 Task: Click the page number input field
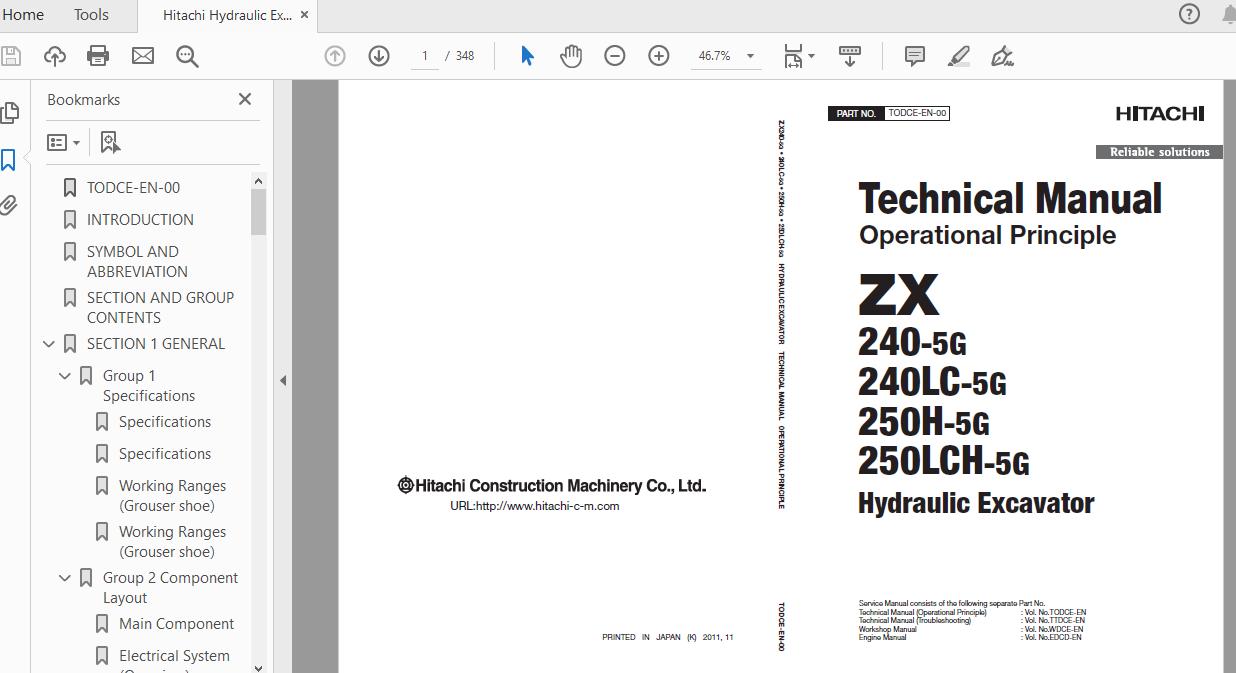pos(425,56)
